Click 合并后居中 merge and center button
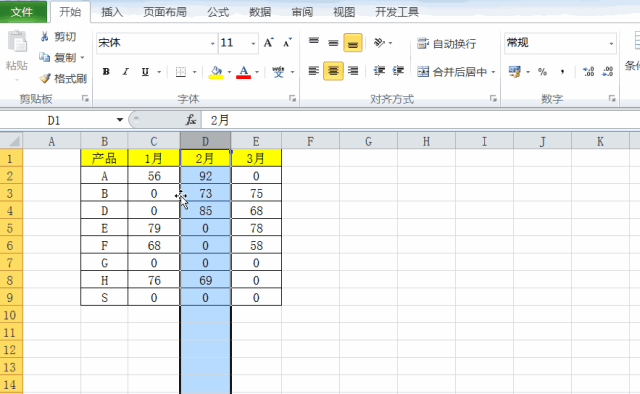The height and width of the screenshot is (394, 640). 452,72
